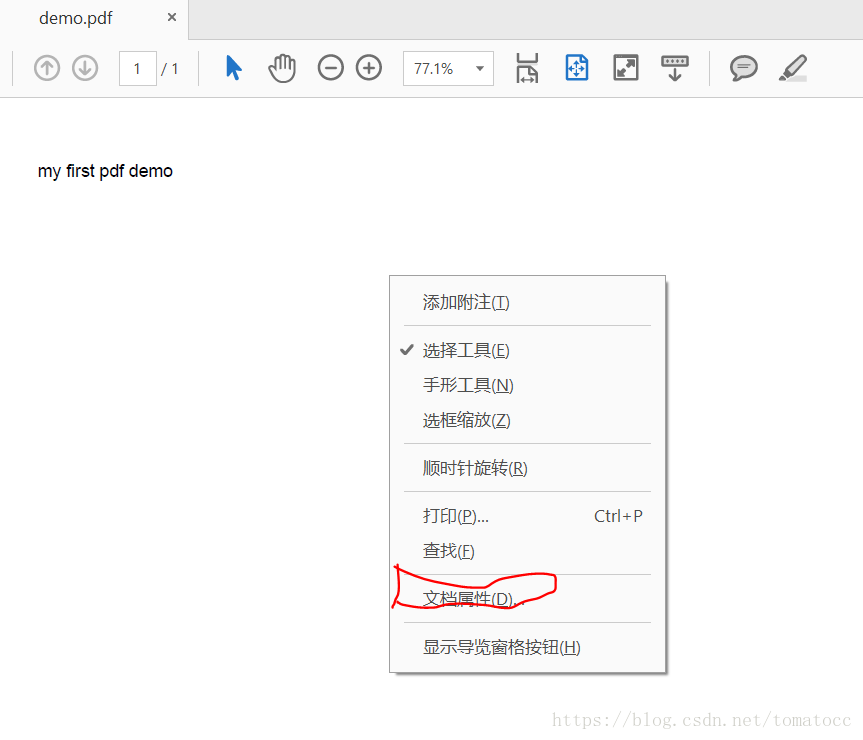This screenshot has width=863, height=740.
Task: Select the demo.pdf tab
Action: [94, 19]
